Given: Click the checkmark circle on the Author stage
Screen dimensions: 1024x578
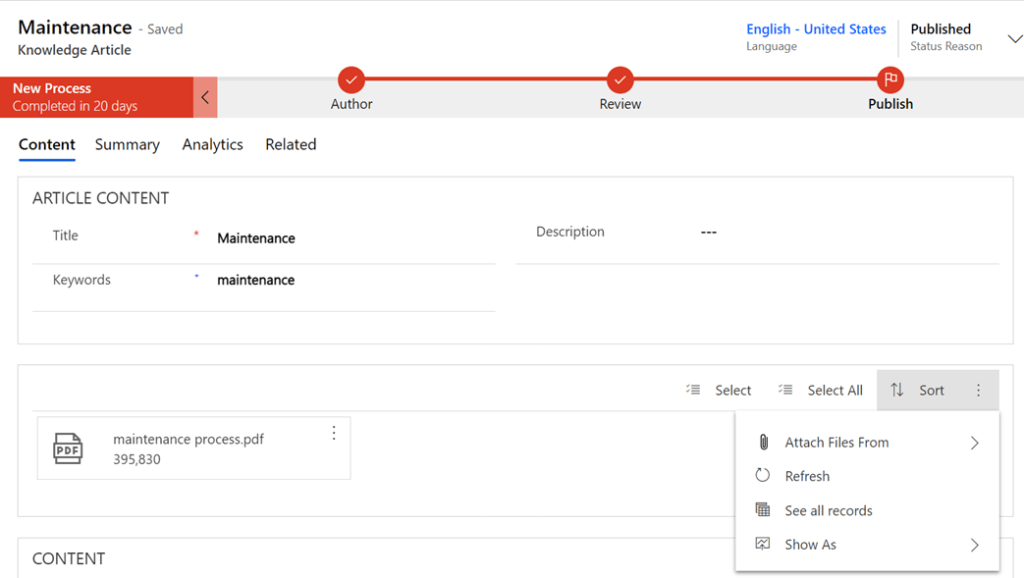Looking at the screenshot, I should pyautogui.click(x=351, y=80).
